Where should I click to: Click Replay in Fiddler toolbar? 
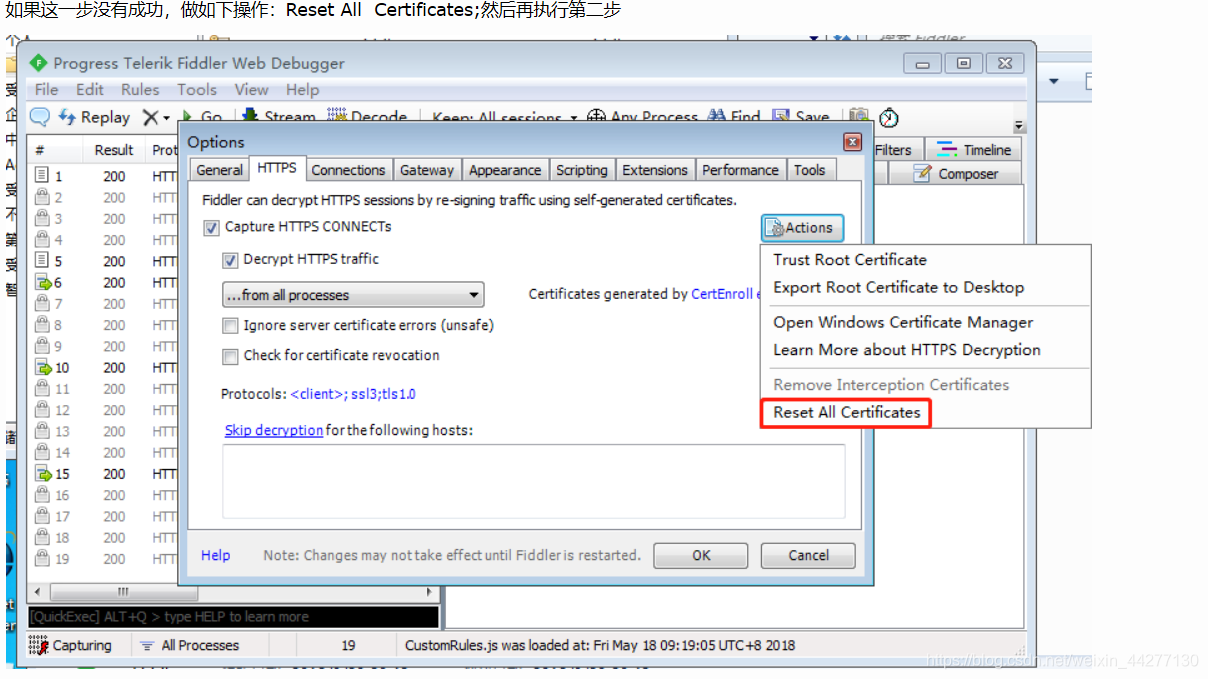95,117
